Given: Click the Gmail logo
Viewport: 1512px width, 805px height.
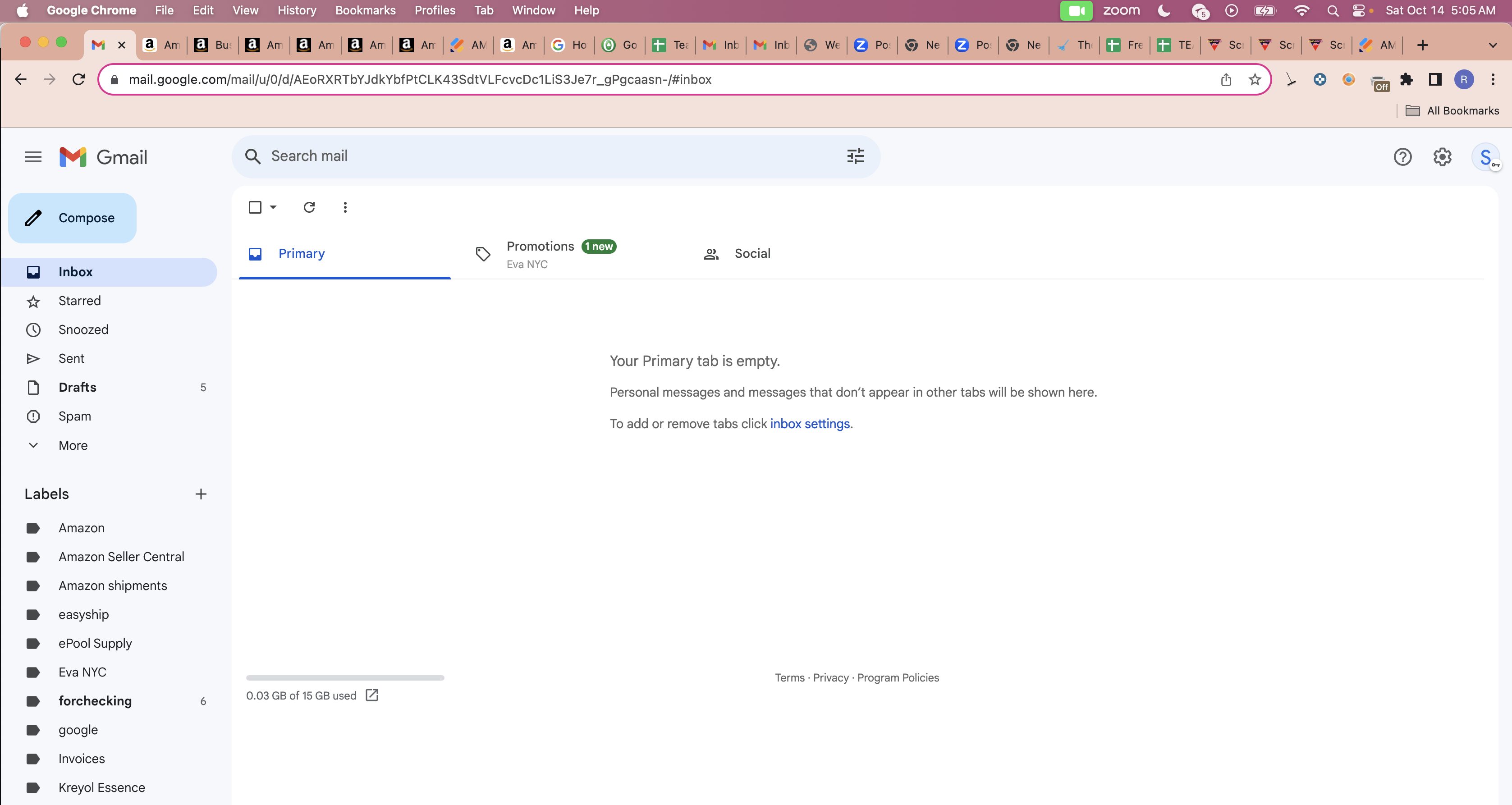Looking at the screenshot, I should [x=103, y=157].
